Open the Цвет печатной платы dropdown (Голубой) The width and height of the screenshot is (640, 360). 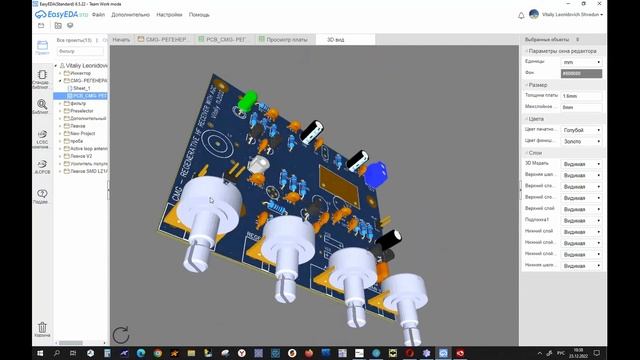pyautogui.click(x=581, y=130)
